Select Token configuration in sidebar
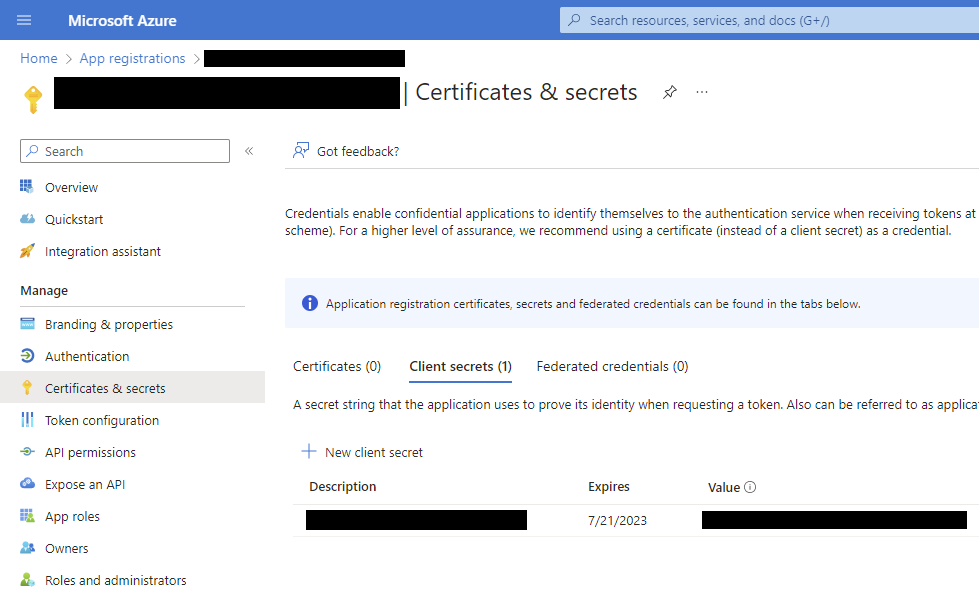Viewport: 979px width, 602px height. pos(102,420)
